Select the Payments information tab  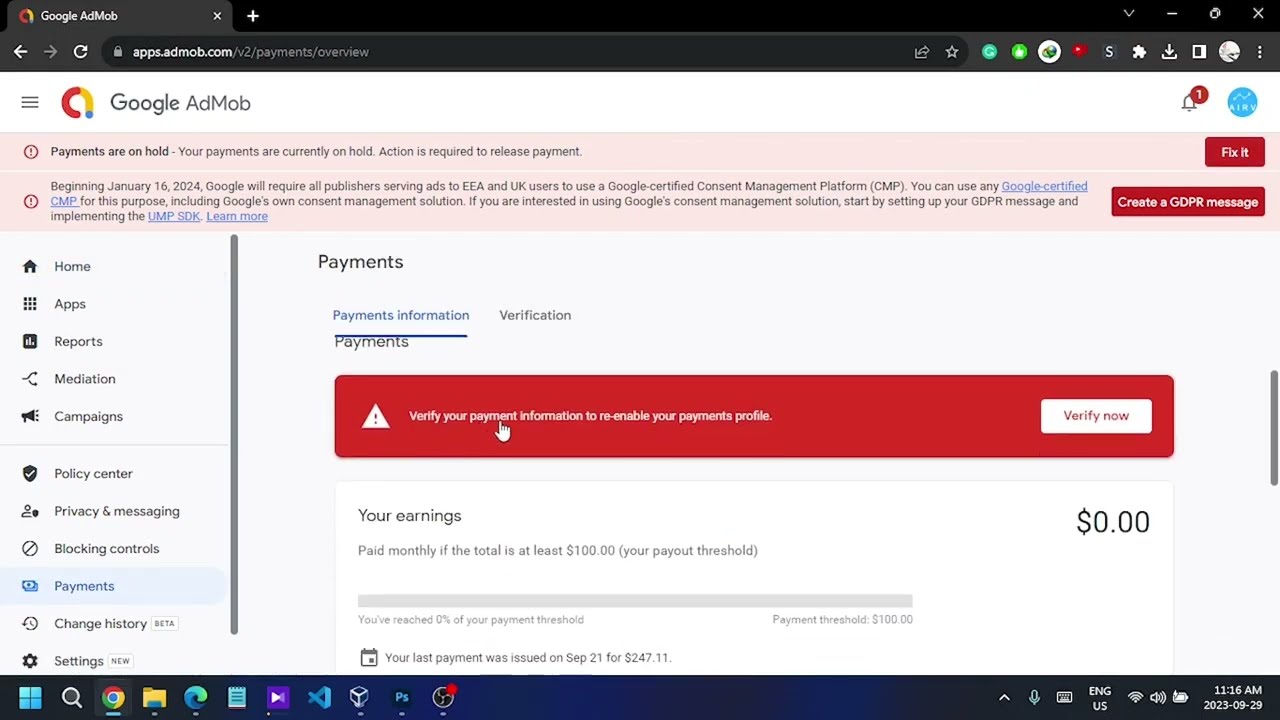click(401, 315)
